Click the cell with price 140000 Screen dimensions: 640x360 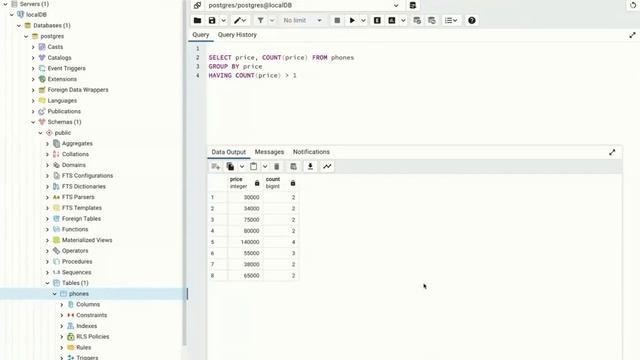tap(245, 242)
